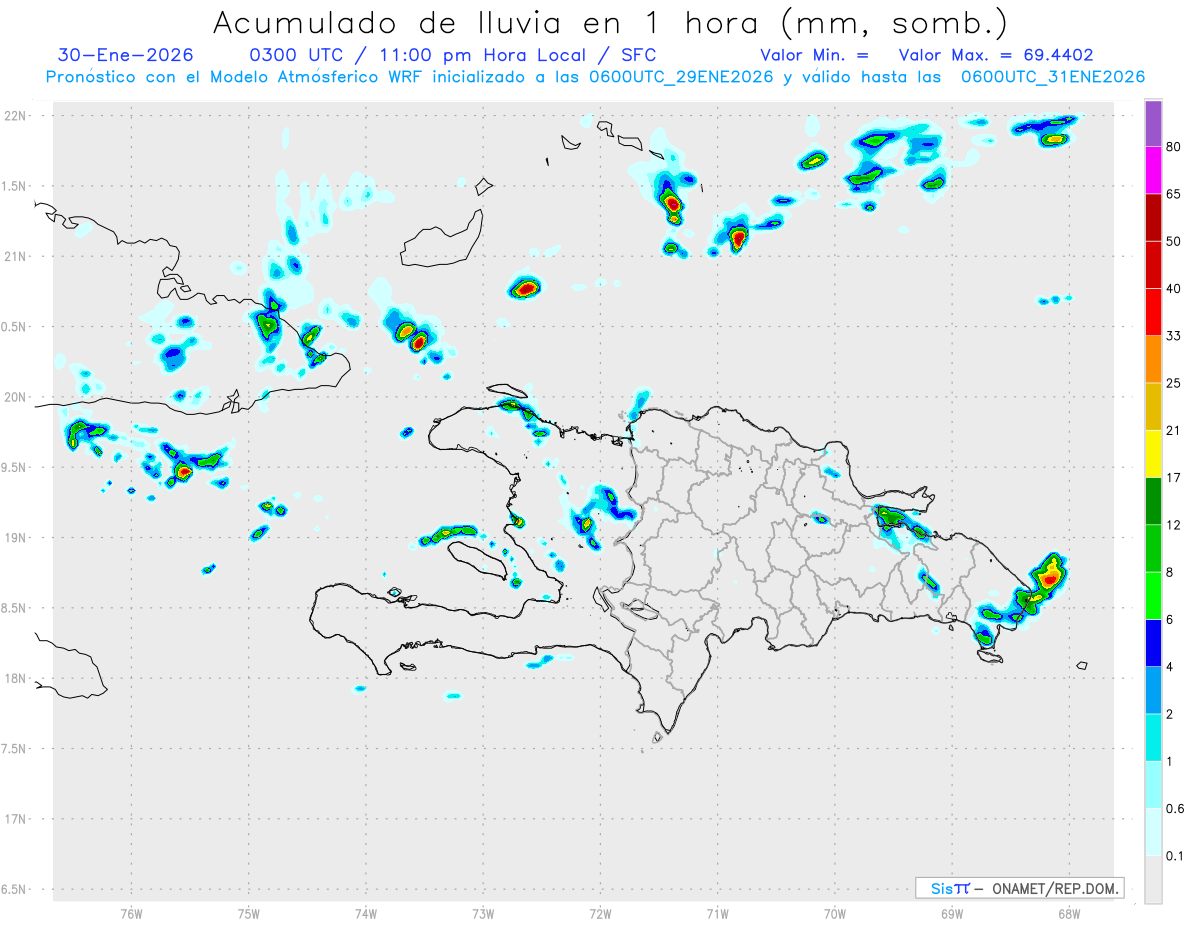
Task: Pick the dark blue colorbar segment between 4 and 6
Action: coord(1153,643)
